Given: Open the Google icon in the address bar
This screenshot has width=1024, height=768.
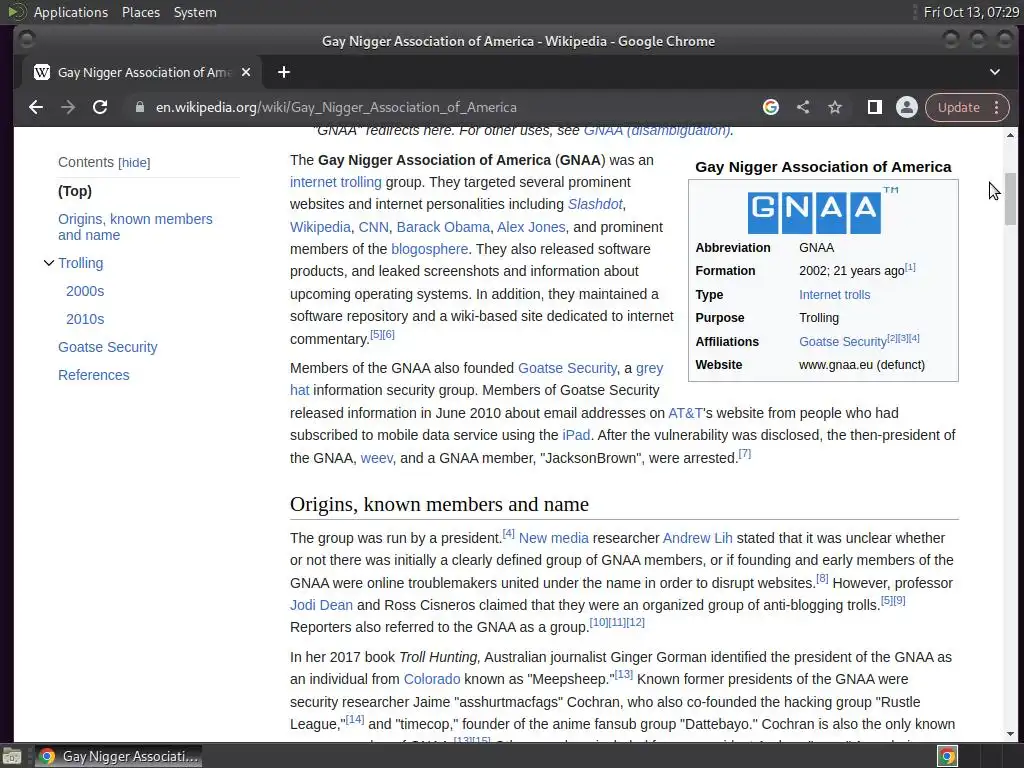Looking at the screenshot, I should coord(771,107).
